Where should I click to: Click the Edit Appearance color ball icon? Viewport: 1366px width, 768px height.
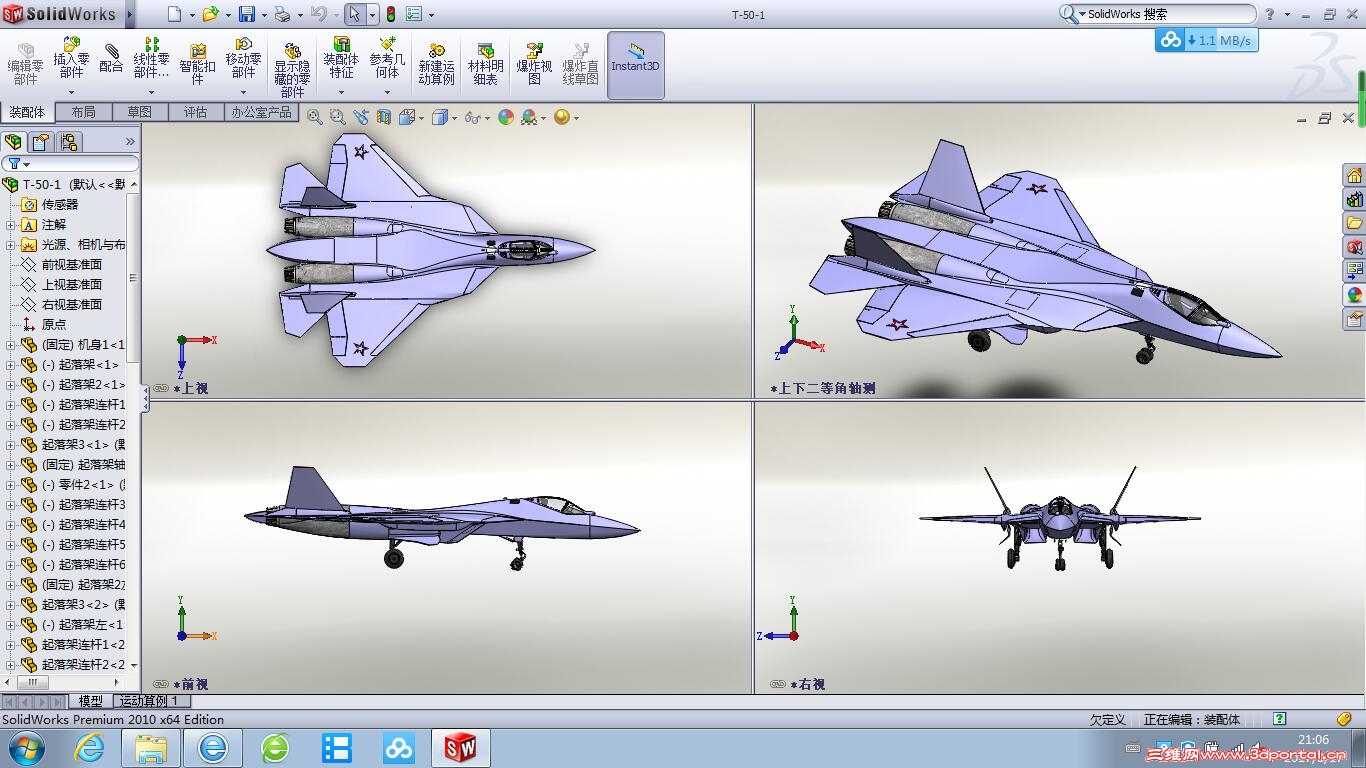(x=506, y=117)
